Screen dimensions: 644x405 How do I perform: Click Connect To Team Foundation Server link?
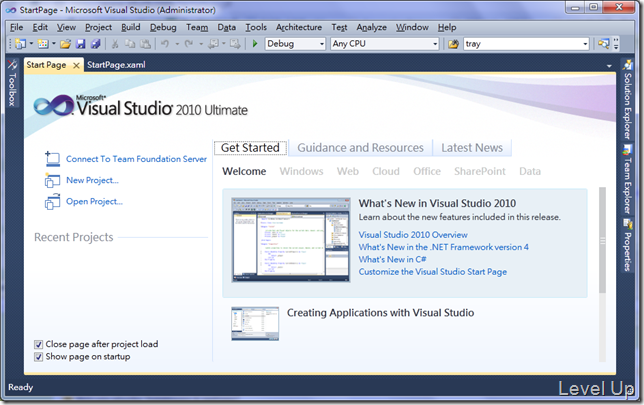click(x=136, y=159)
